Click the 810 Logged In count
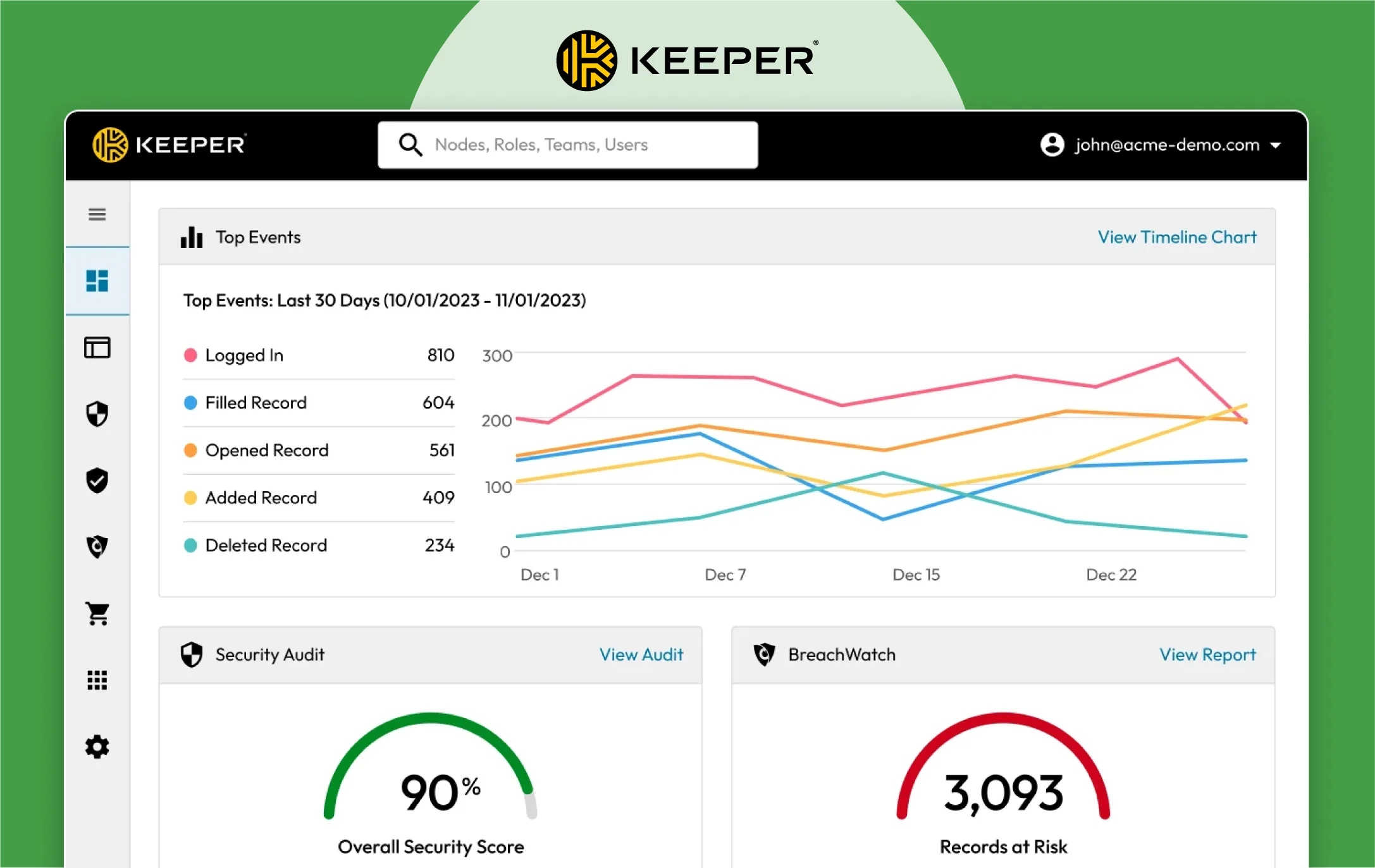 441,355
